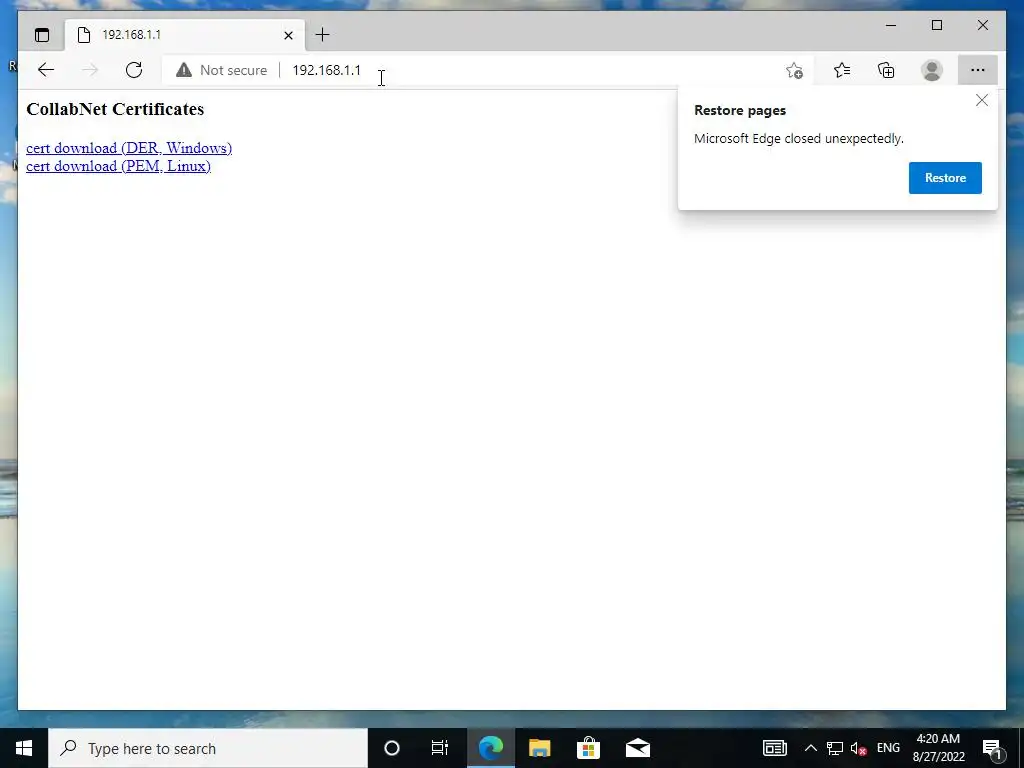Open the clock showing 4:20 AM
The width and height of the screenshot is (1024, 768).
938,748
